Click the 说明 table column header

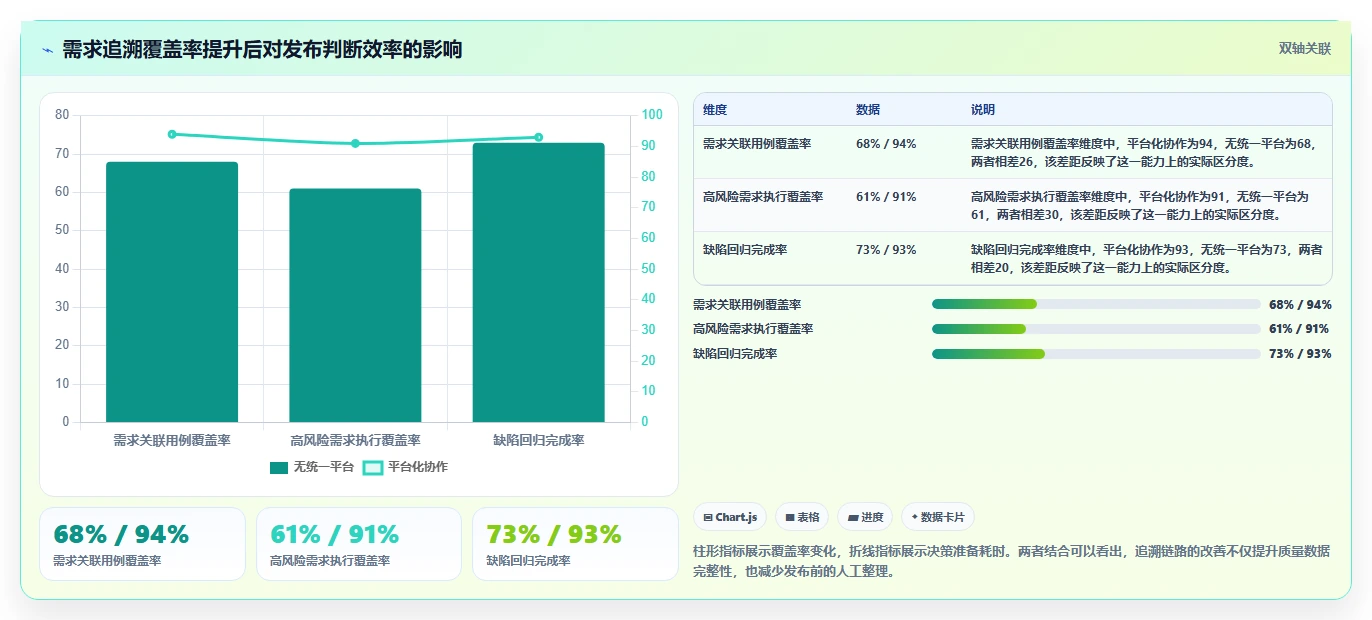pos(983,110)
